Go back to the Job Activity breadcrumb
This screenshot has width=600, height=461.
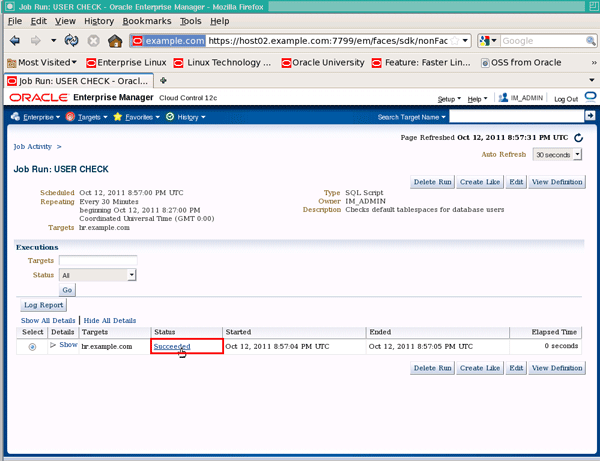click(x=33, y=147)
